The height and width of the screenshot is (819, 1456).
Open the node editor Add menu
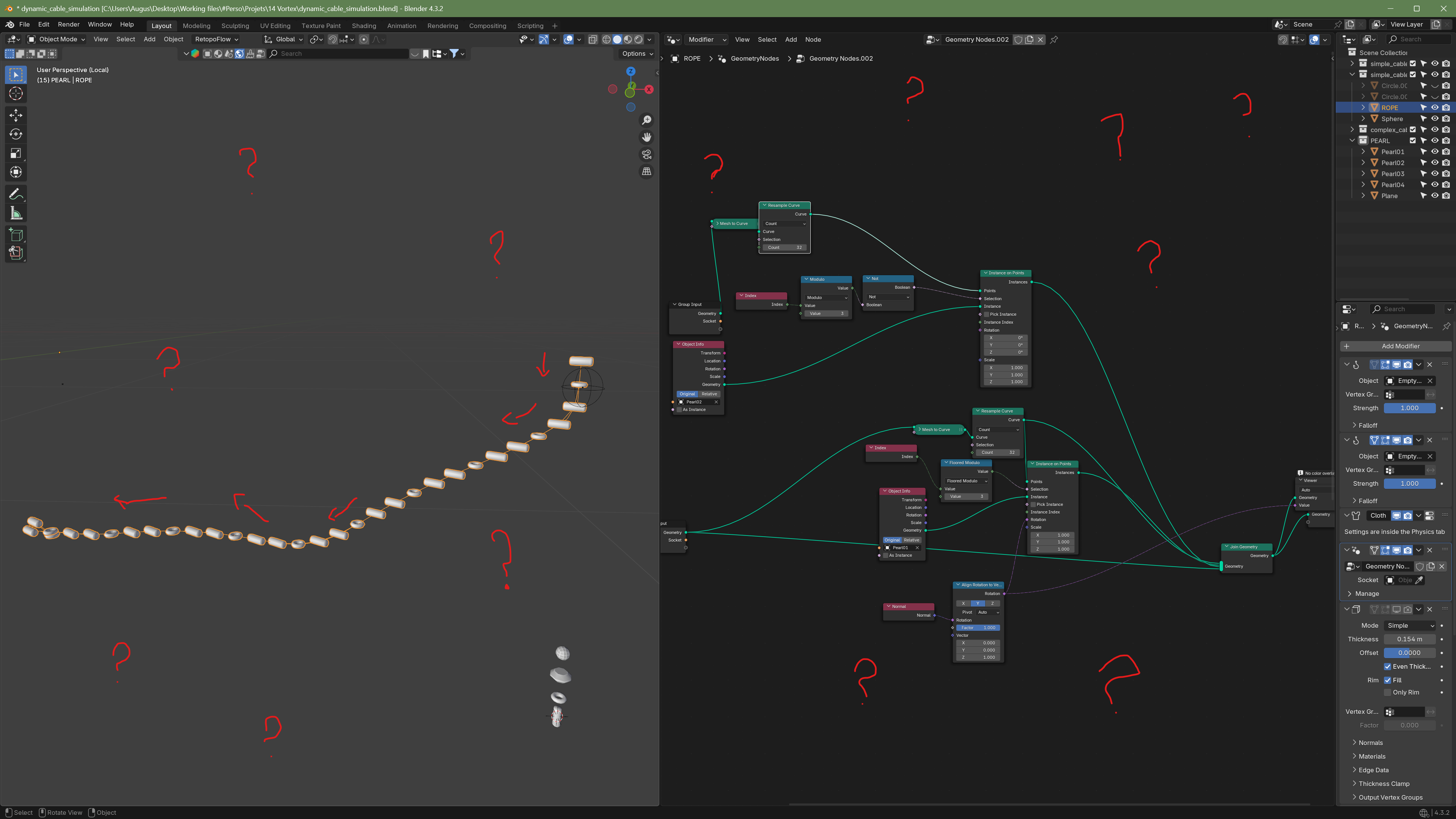coord(791,39)
